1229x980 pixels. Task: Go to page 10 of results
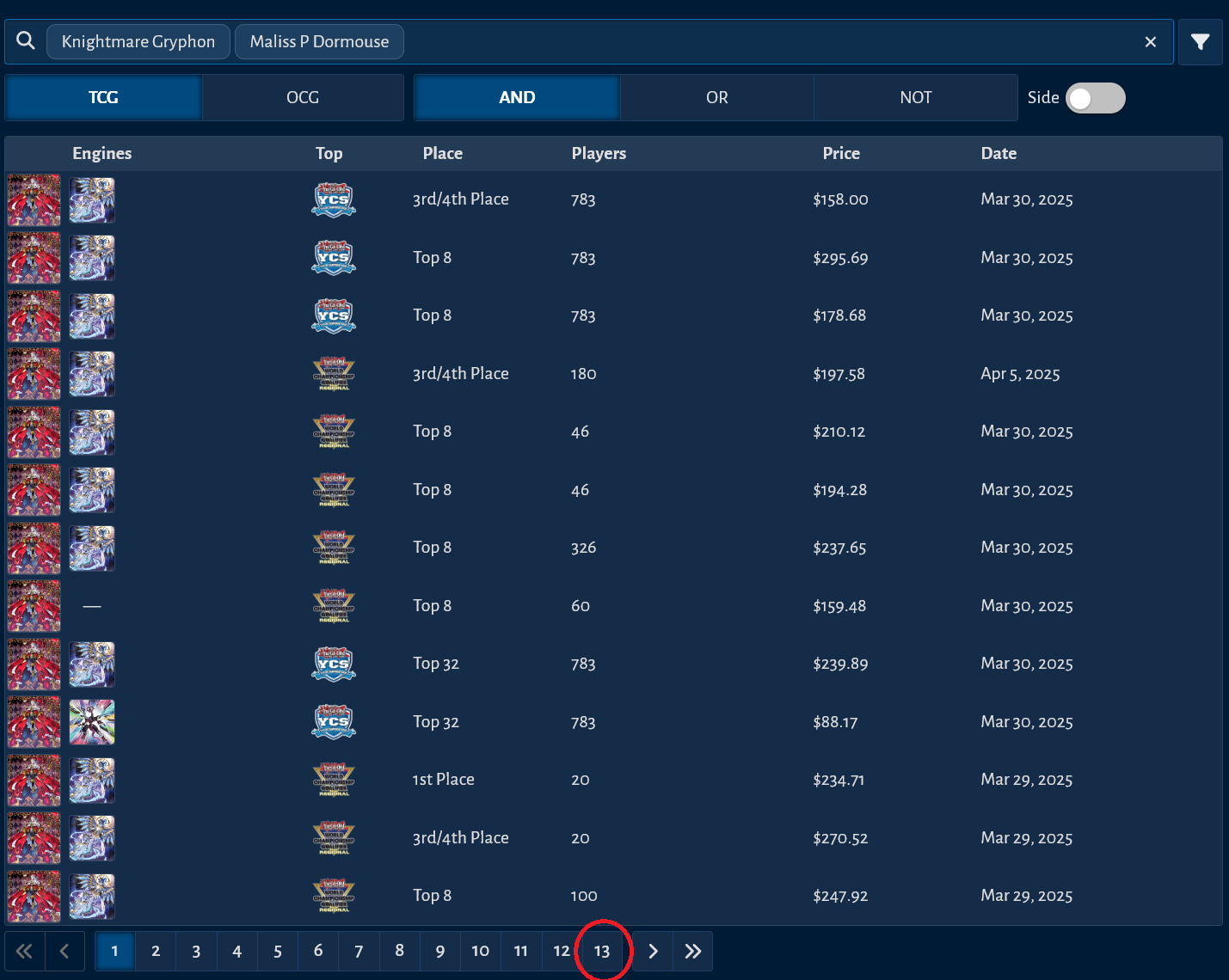(x=480, y=951)
